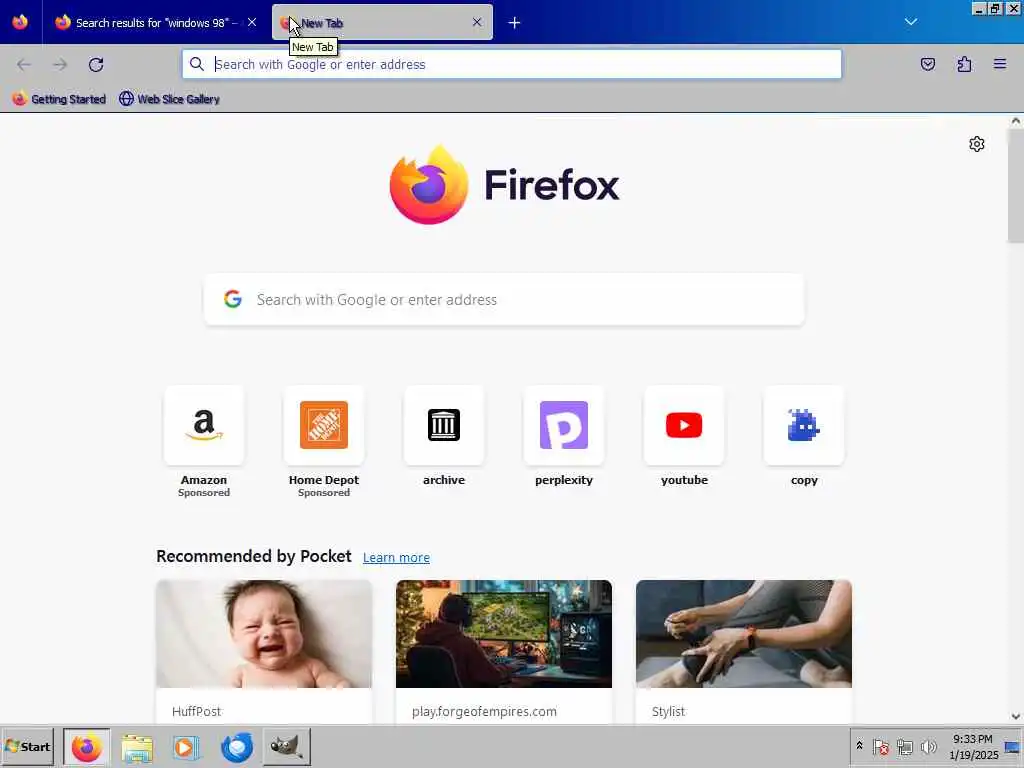This screenshot has height=768, width=1024.
Task: Click the Stylist source label
Action: click(x=668, y=711)
